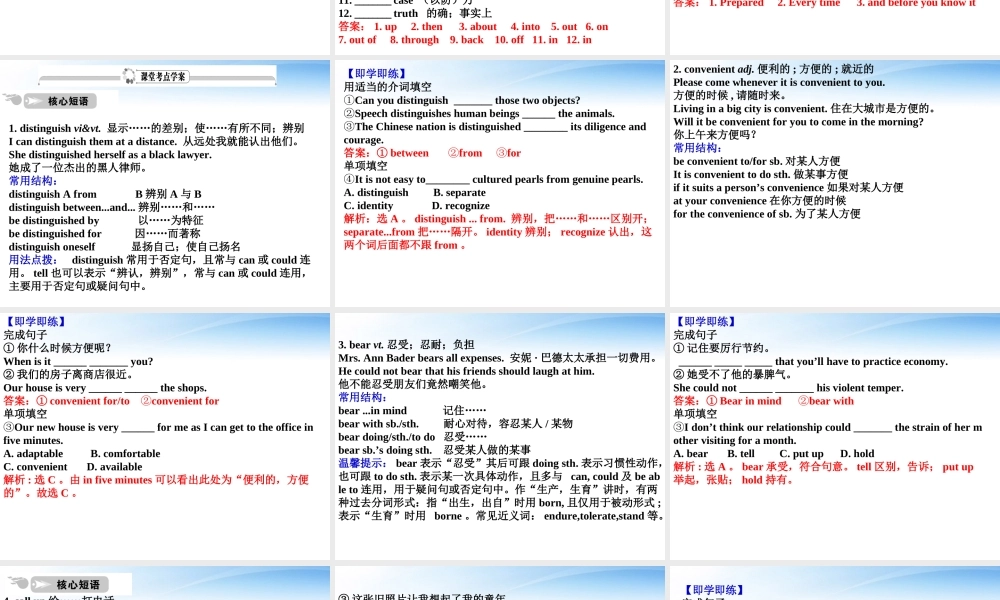Click the phrase 'be distinguished for'
Viewport: 1000px width, 600px height.
pyautogui.click(x=55, y=234)
